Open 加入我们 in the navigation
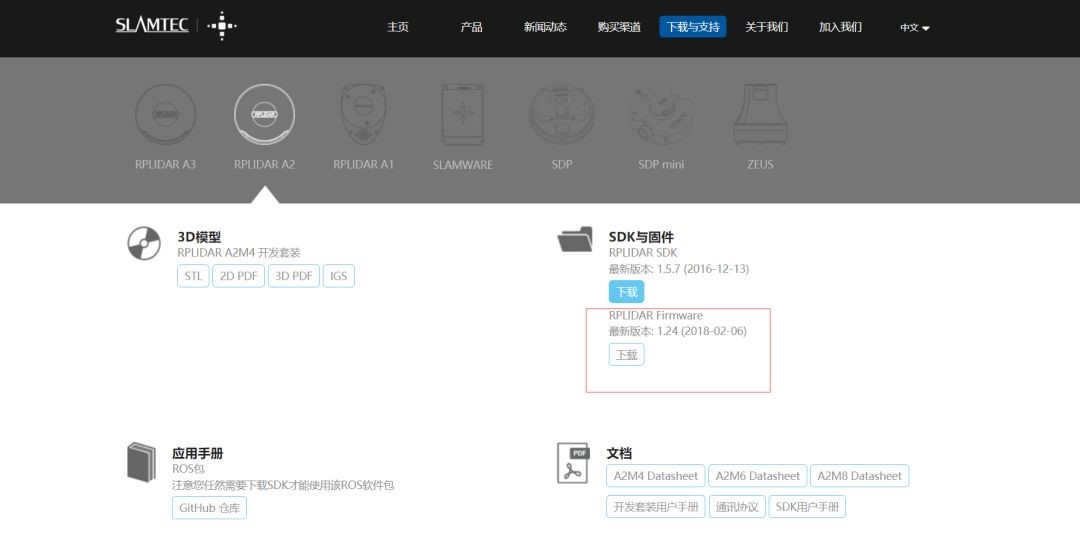Screen dimensions: 1080x547 click(x=840, y=27)
